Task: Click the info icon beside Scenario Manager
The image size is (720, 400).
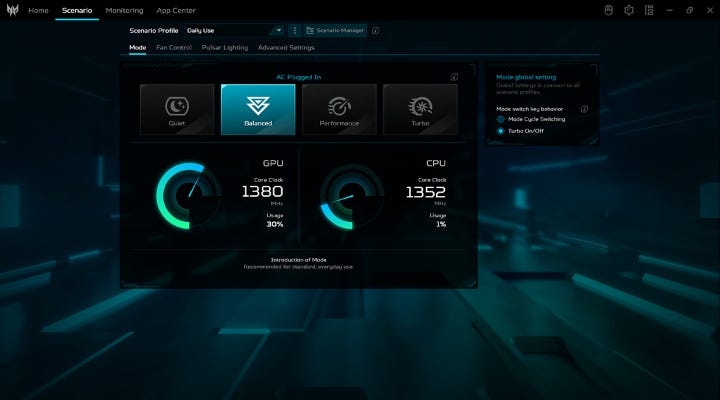Action: (376, 30)
